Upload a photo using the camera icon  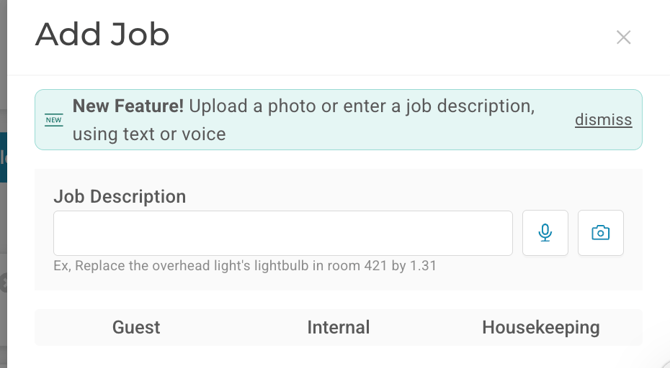pyautogui.click(x=600, y=233)
